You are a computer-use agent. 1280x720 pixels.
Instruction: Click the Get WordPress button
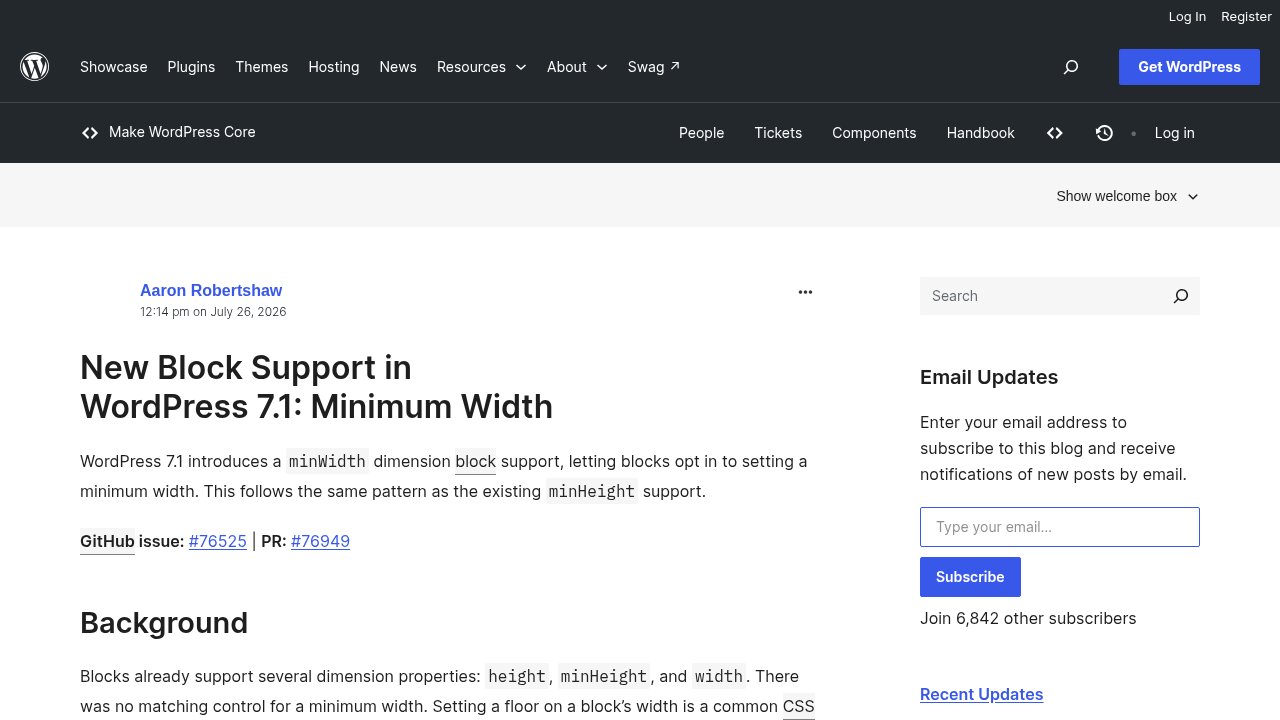(1189, 67)
